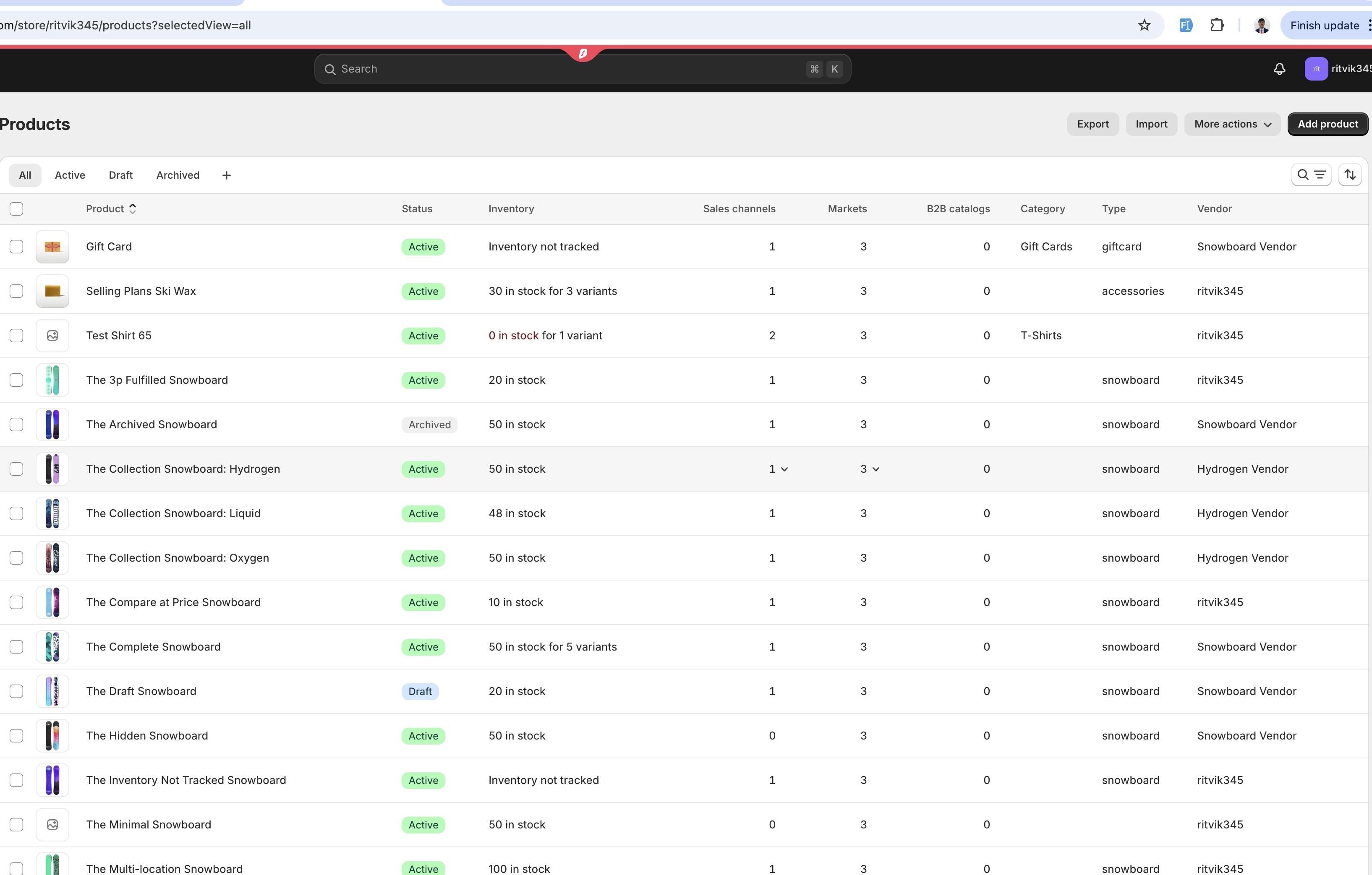Screen dimensions: 1372x875
Task: Expand markets chevron for Hydrogen snowboard row
Action: coord(876,469)
